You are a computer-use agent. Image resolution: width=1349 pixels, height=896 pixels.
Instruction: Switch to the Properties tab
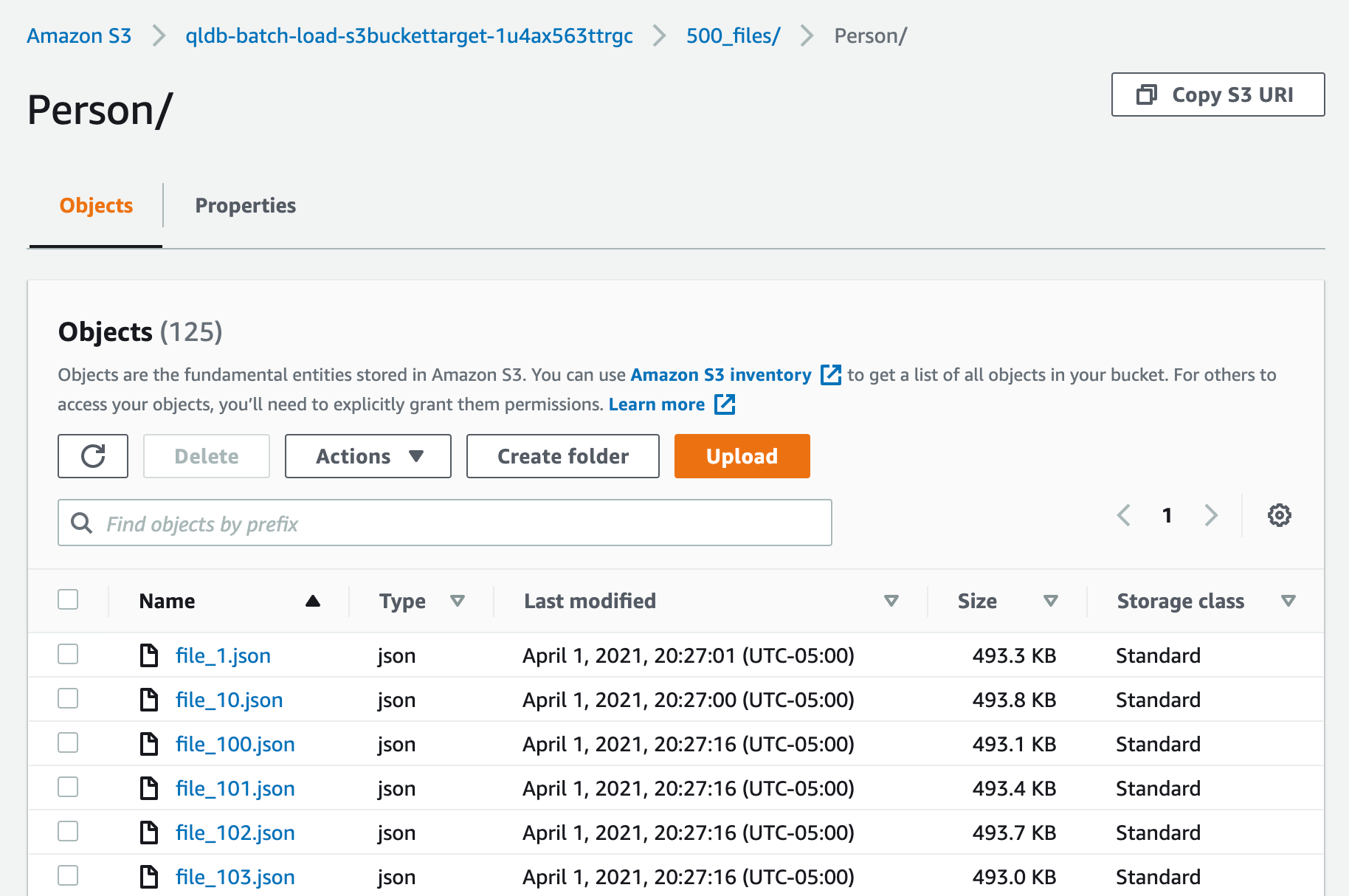245,205
